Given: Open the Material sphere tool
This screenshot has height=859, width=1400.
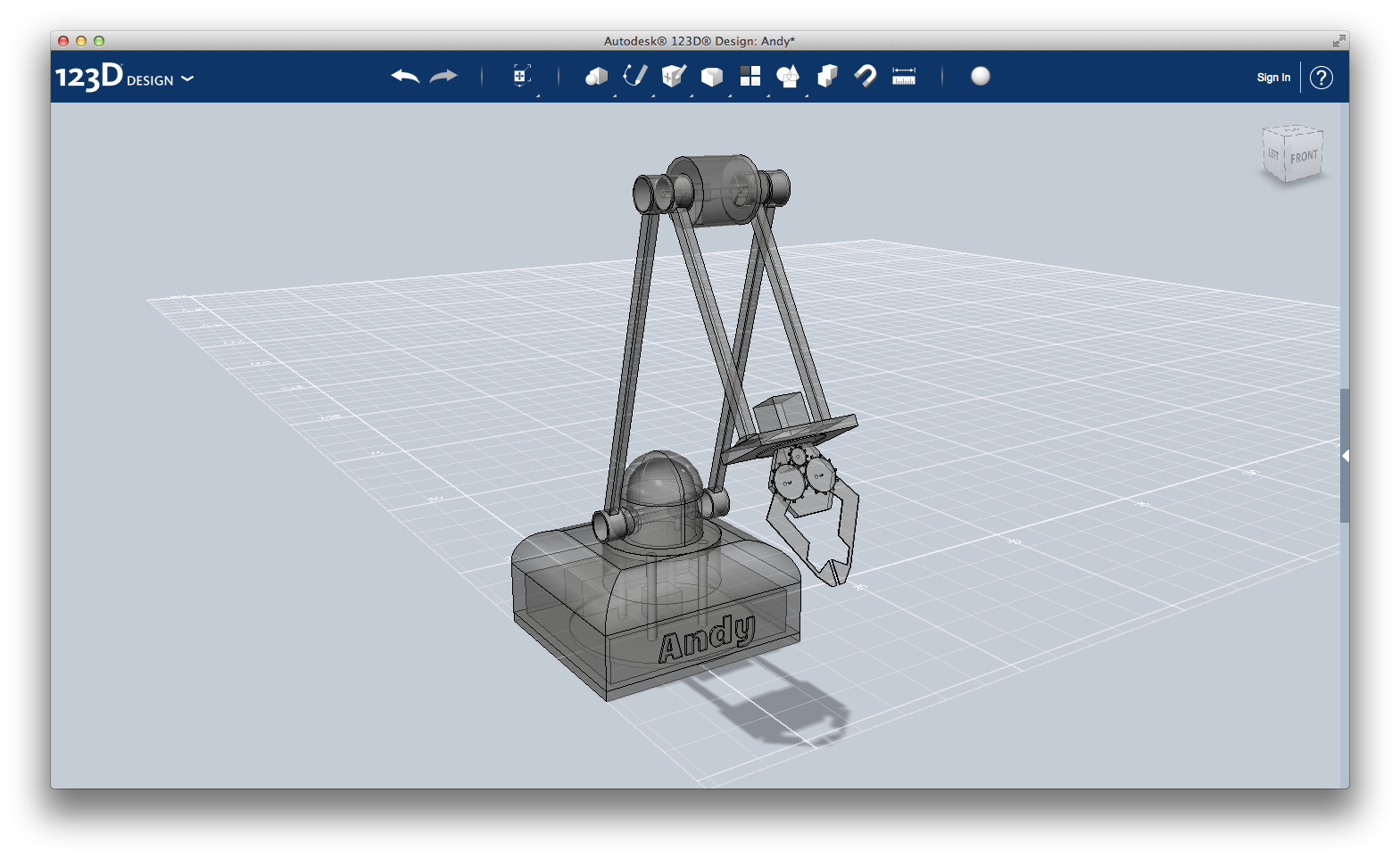Looking at the screenshot, I should [x=981, y=76].
